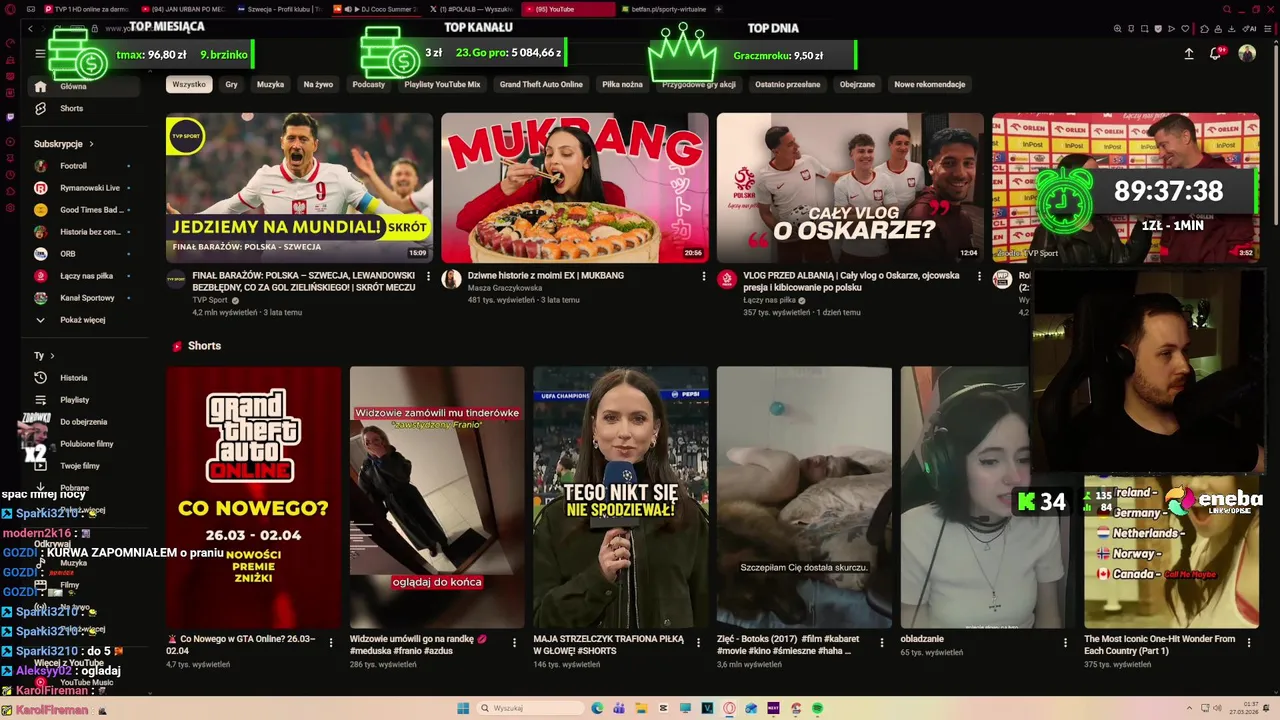The height and width of the screenshot is (720, 1280).
Task: Open Masza Graczykowska channel avatar
Action: click(x=451, y=279)
